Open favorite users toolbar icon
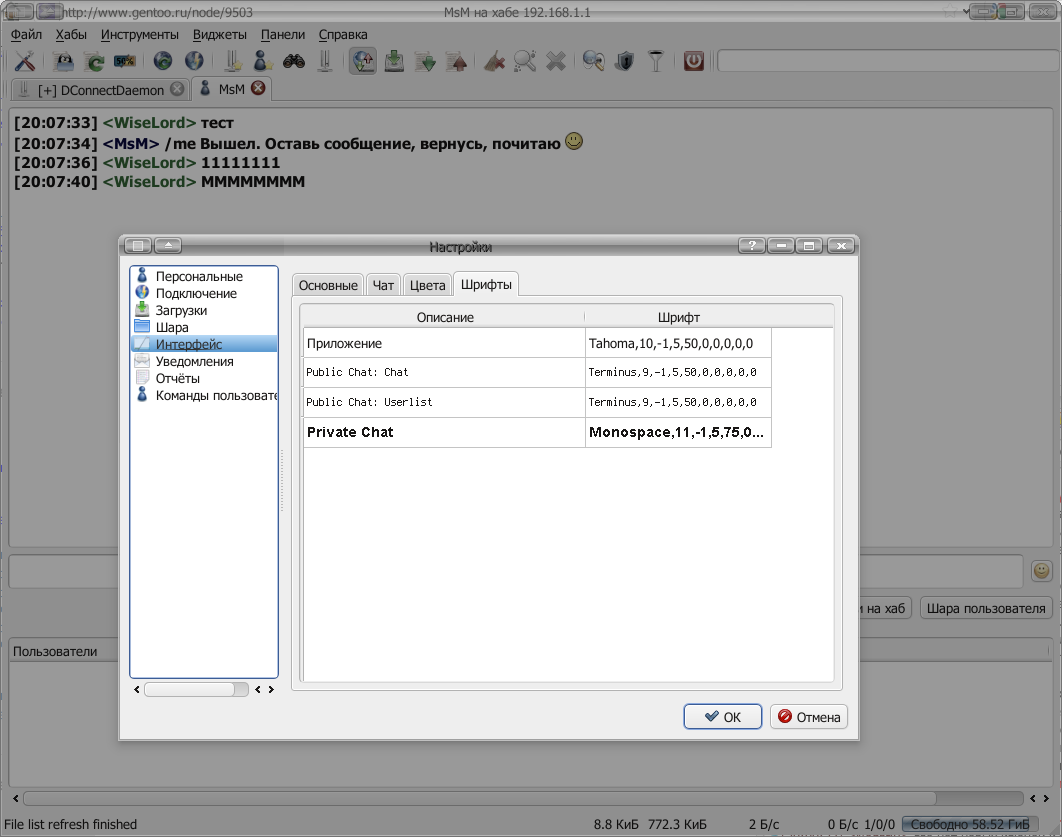Screen dimensions: 1062x837 pyautogui.click(x=263, y=61)
